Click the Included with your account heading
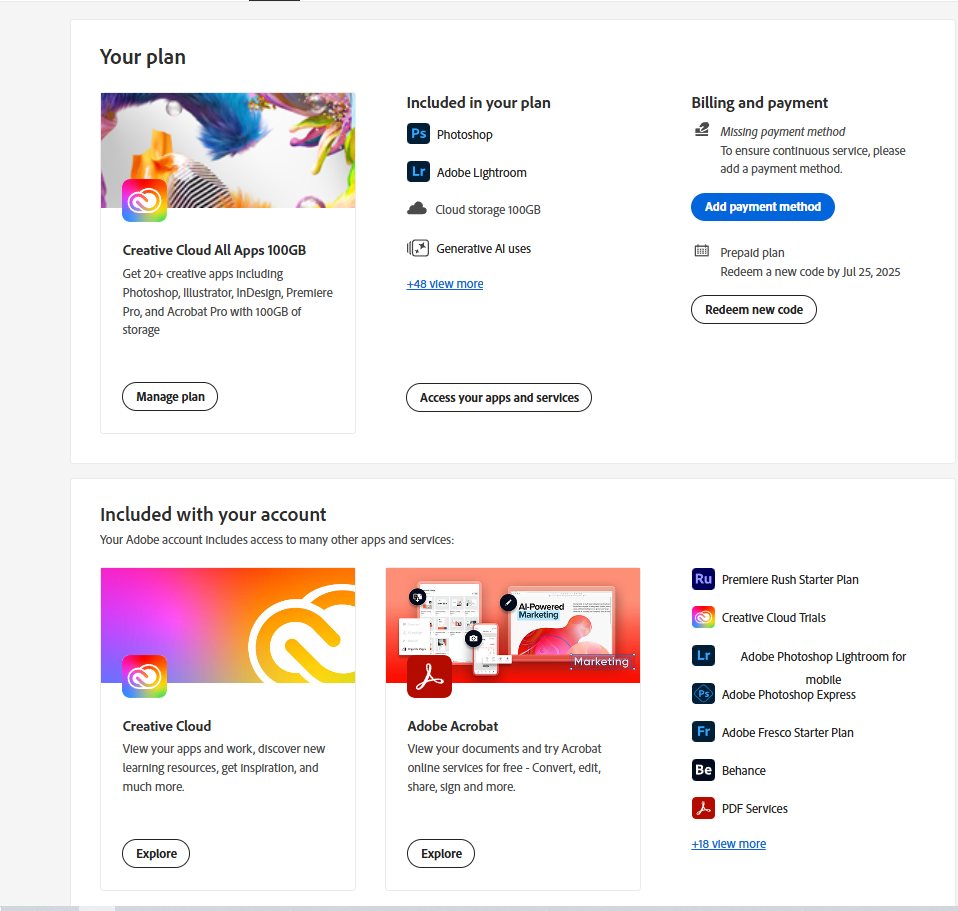 (213, 514)
